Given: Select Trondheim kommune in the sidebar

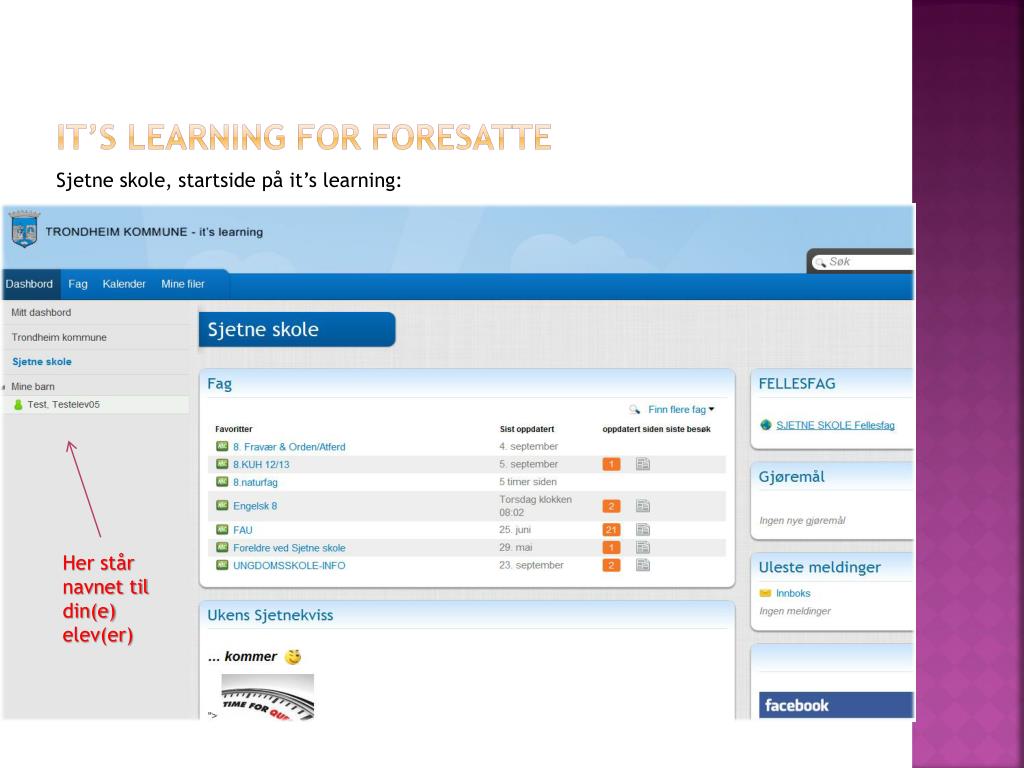Looking at the screenshot, I should (x=59, y=338).
